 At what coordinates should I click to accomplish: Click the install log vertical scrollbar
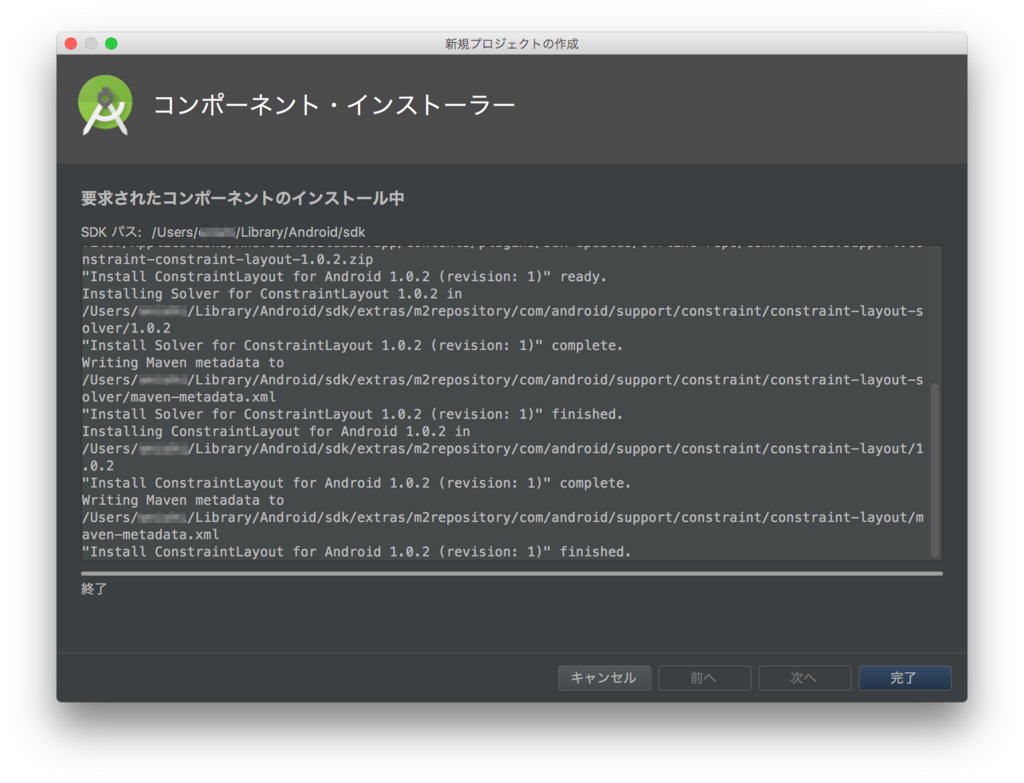click(x=935, y=470)
